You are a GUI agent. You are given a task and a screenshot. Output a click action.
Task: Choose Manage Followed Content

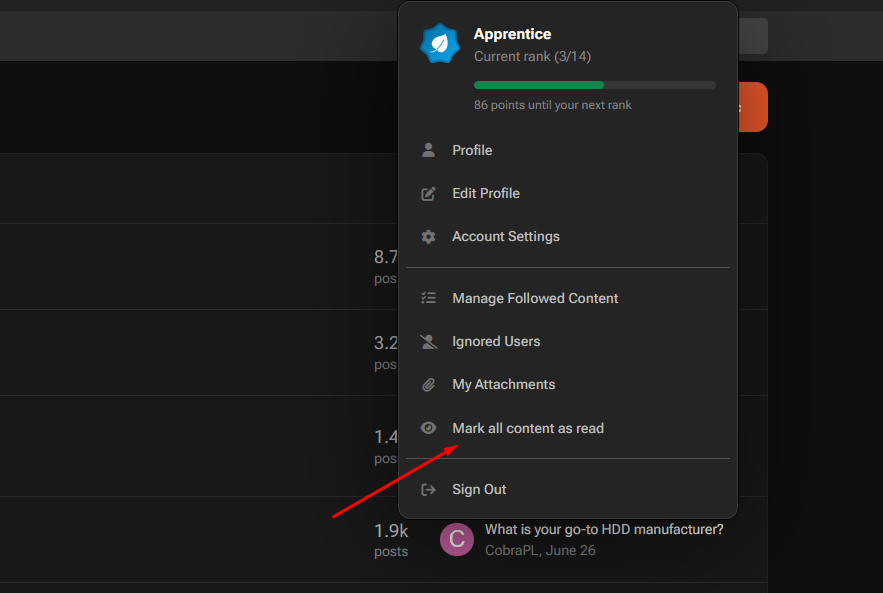568,298
